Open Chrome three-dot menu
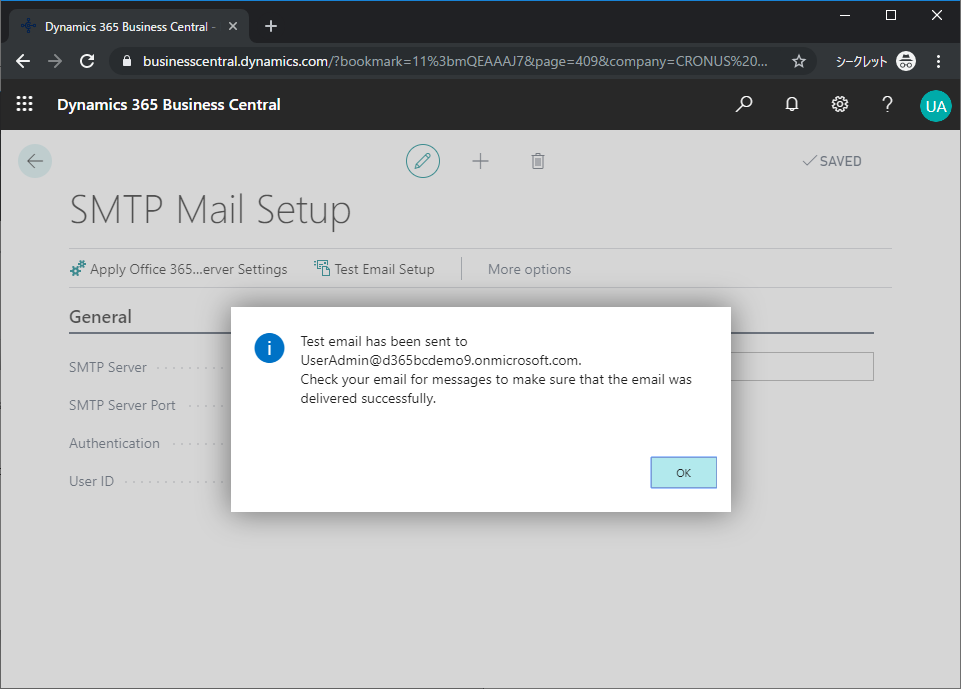Viewport: 961px width, 689px height. 938,61
